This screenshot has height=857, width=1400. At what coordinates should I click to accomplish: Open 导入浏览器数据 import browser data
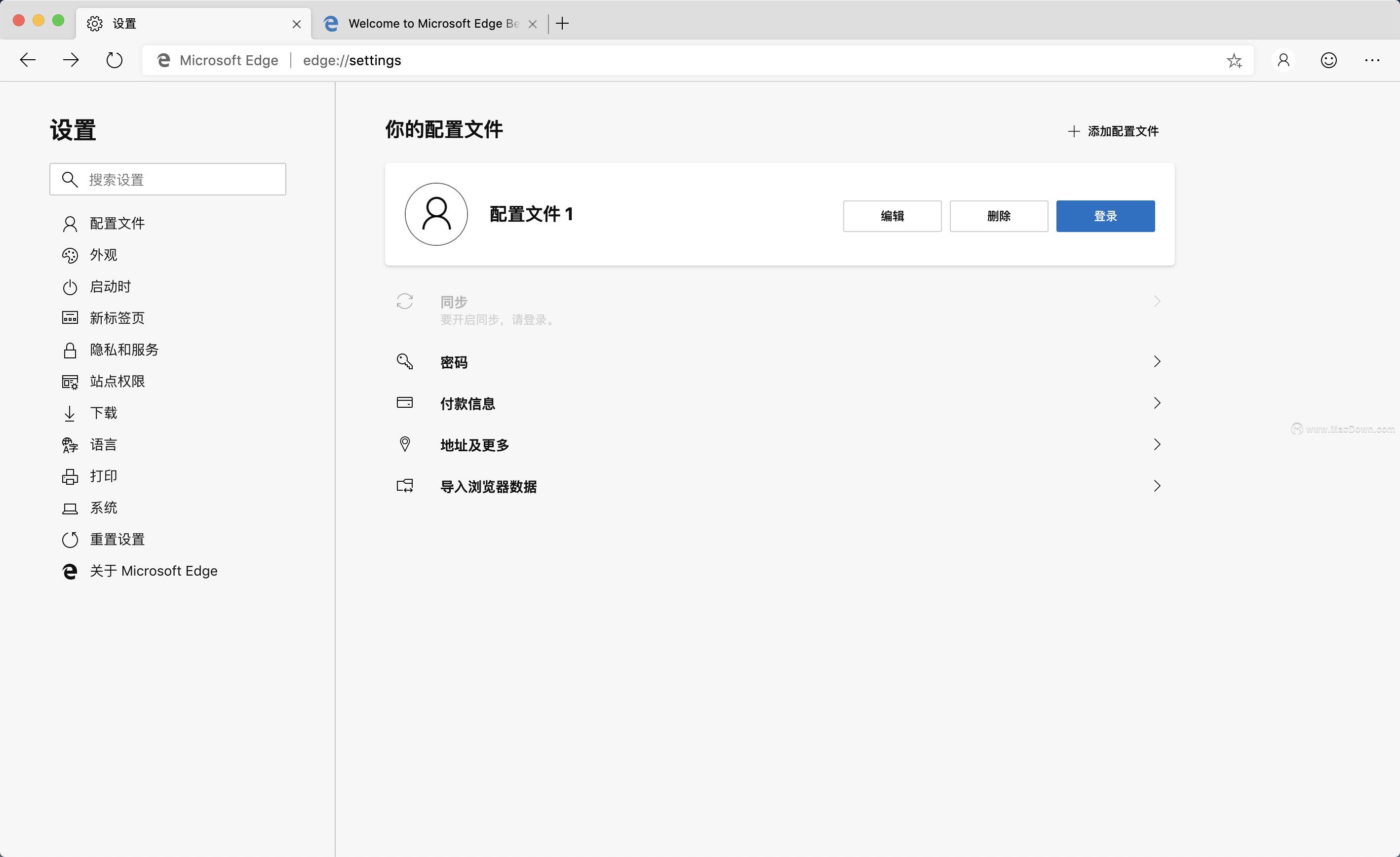point(488,486)
